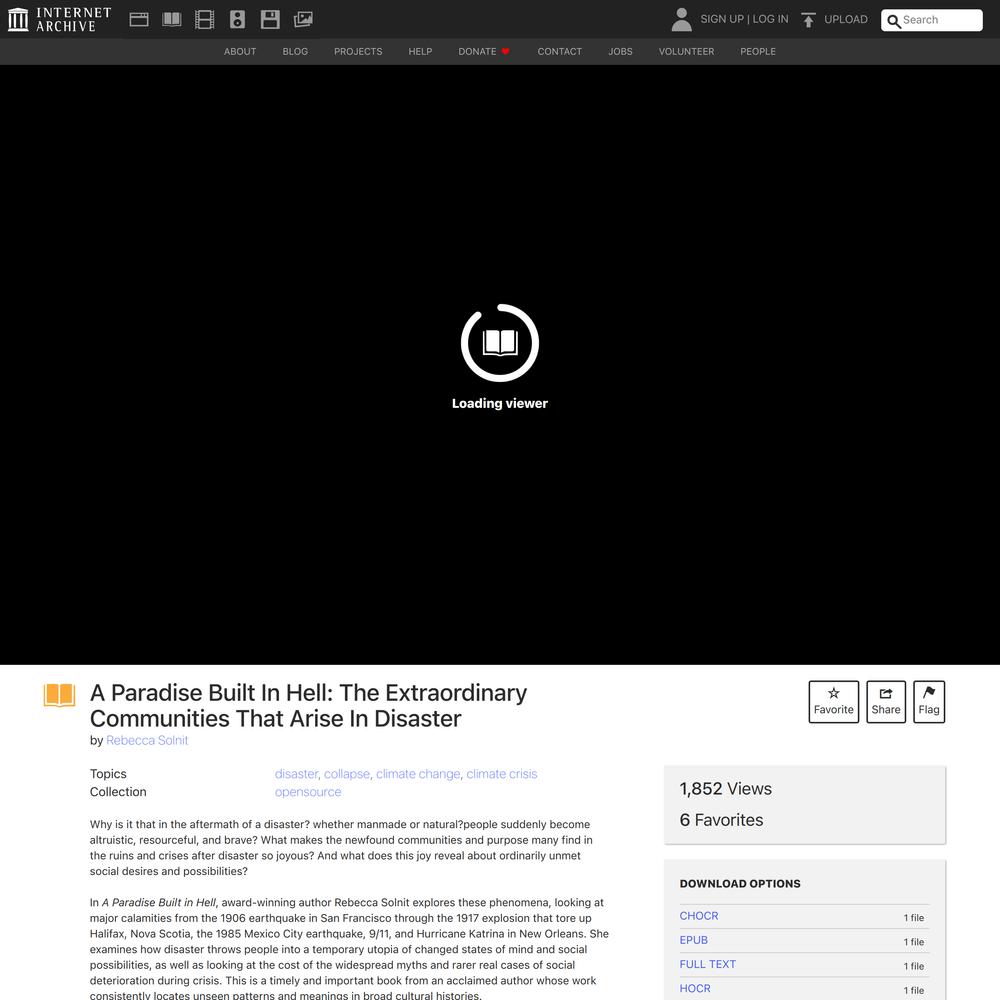The height and width of the screenshot is (1000, 1000).
Task: Click the user avatar icon
Action: (681, 19)
